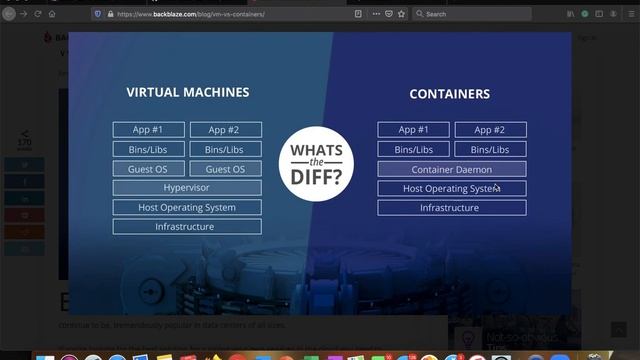Click Bins/Libs below App #2 in Containers
This screenshot has width=640, height=360.
pos(490,149)
